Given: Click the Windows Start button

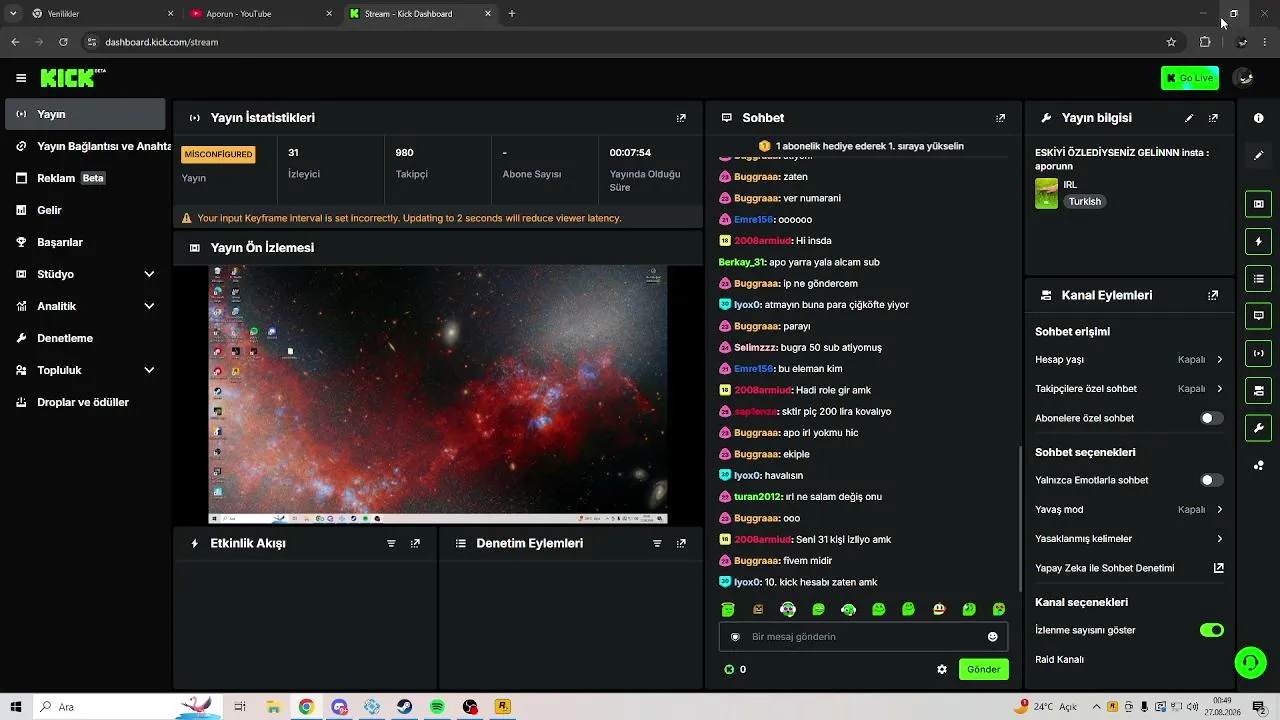Looking at the screenshot, I should pyautogui.click(x=16, y=707).
